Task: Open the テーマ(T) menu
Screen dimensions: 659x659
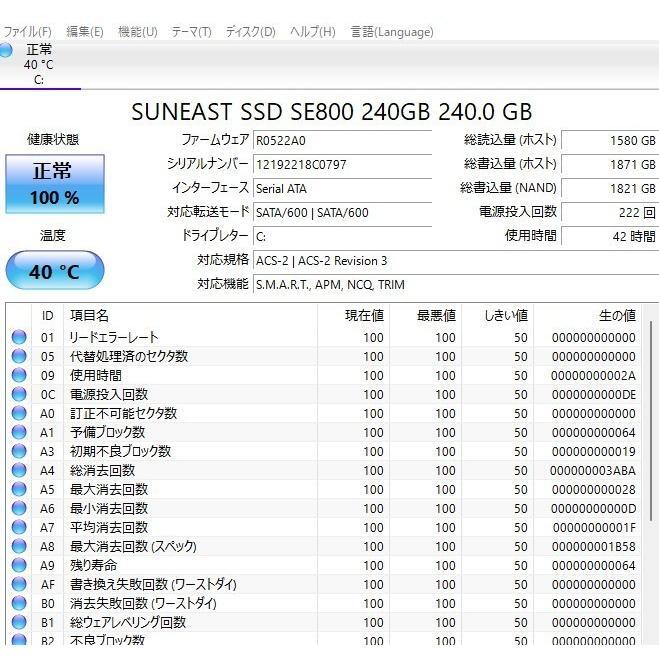Action: (191, 32)
